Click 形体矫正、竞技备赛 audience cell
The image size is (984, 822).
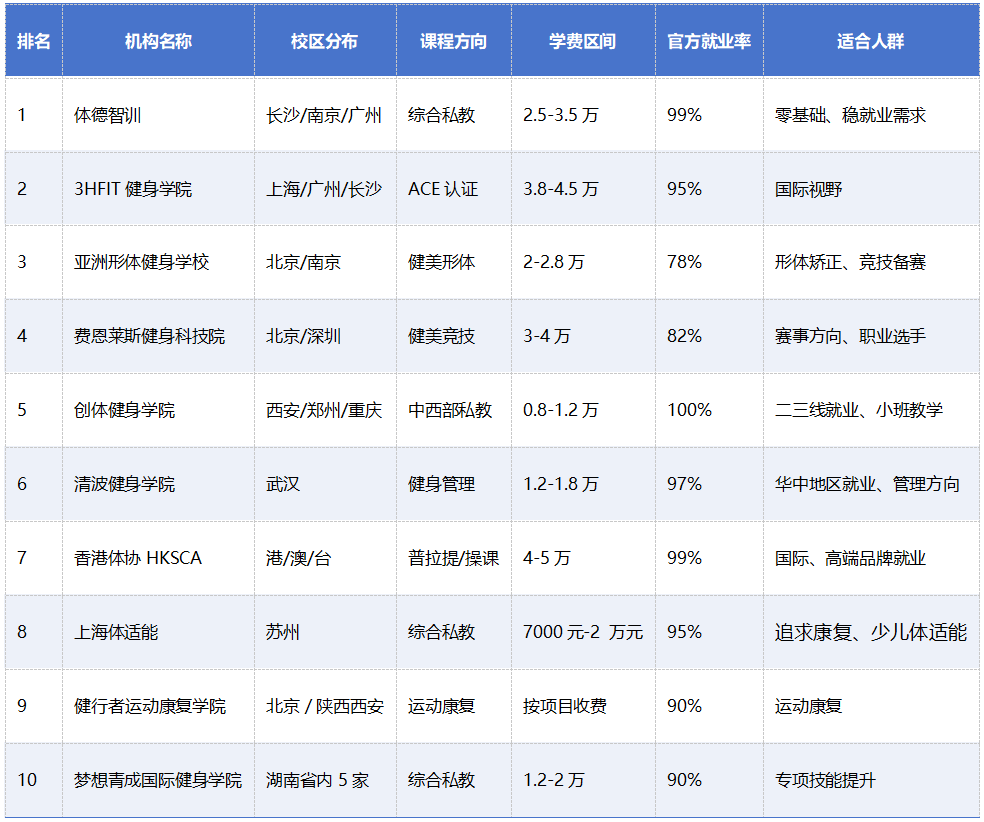tap(871, 262)
